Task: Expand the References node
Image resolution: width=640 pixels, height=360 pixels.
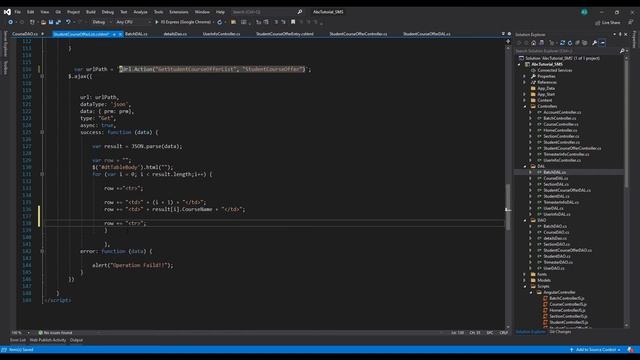Action: click(x=525, y=82)
